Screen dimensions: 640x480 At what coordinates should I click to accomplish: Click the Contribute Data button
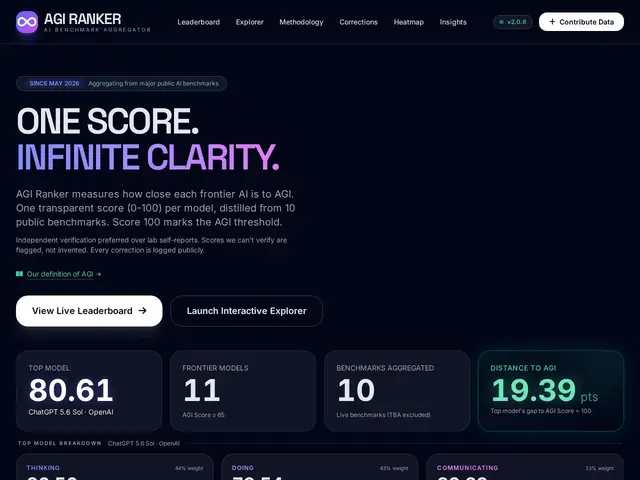(581, 22)
